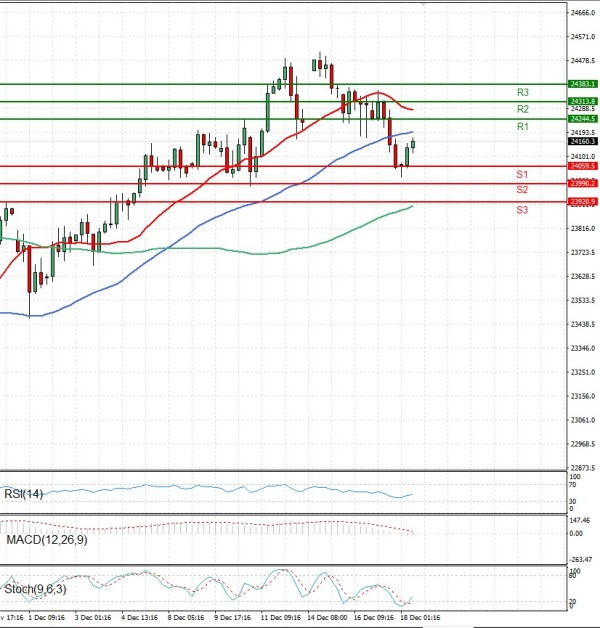Screen dimensions: 600x628
Task: Select the S3 support label
Action: pos(522,209)
